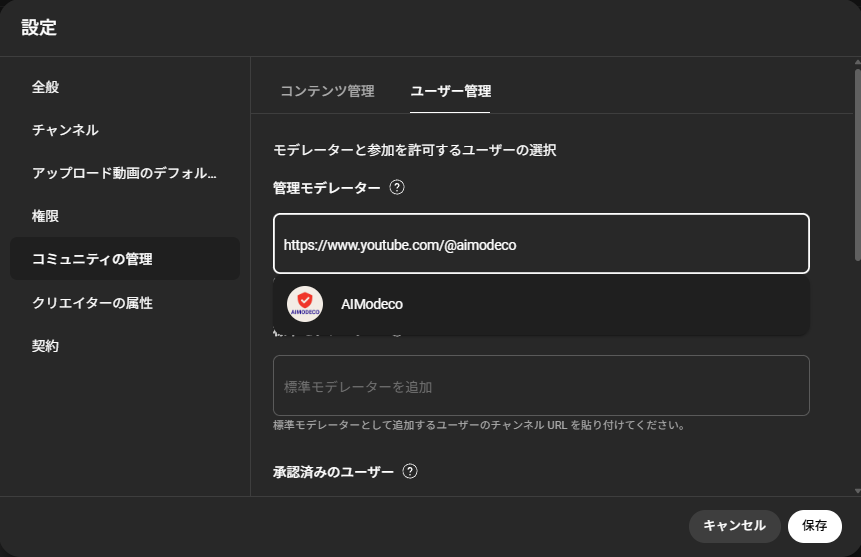The height and width of the screenshot is (557, 861).
Task: Click the 管理モデレーター URL input field
Action: [x=540, y=244]
